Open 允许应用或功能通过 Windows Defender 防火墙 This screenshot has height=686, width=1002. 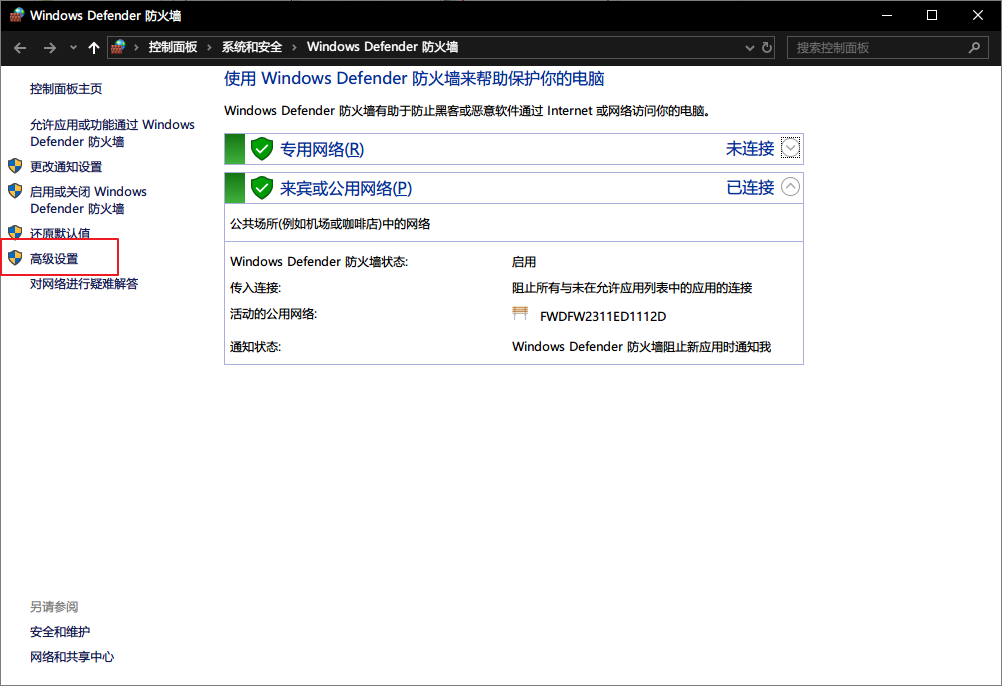[112, 133]
